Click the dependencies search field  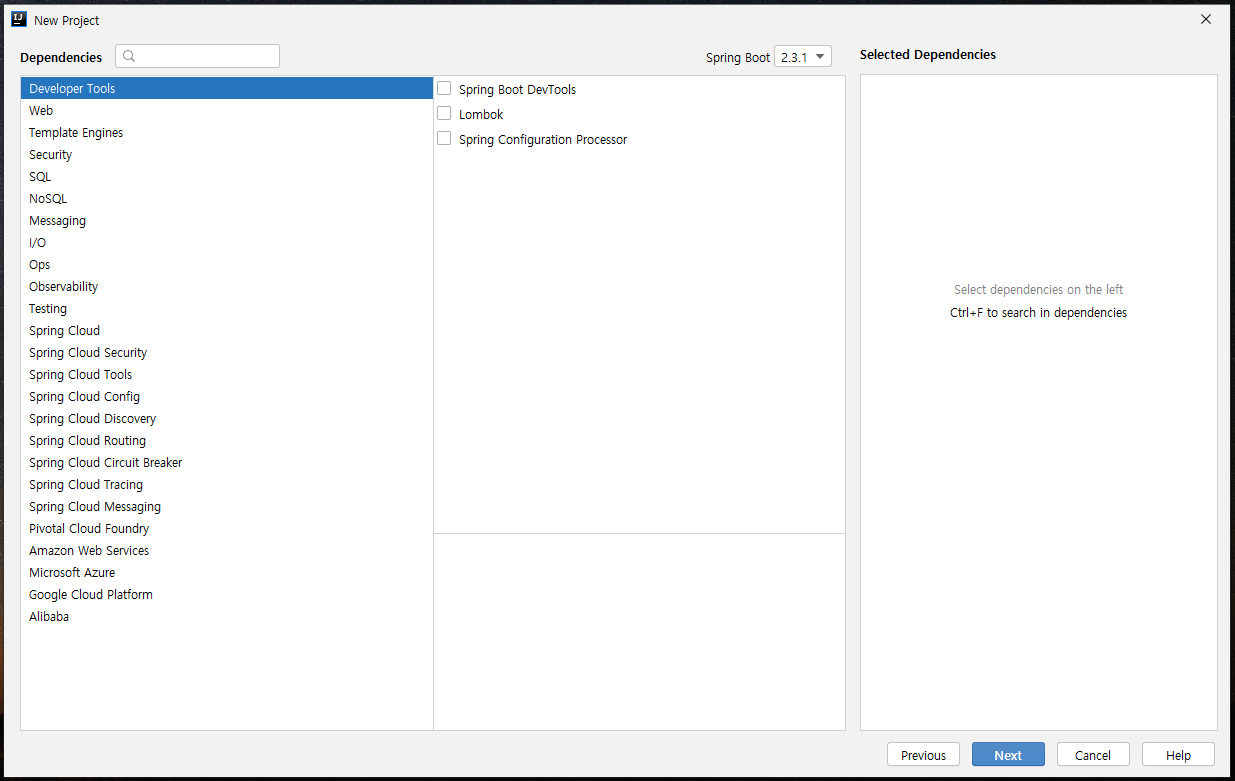(197, 56)
